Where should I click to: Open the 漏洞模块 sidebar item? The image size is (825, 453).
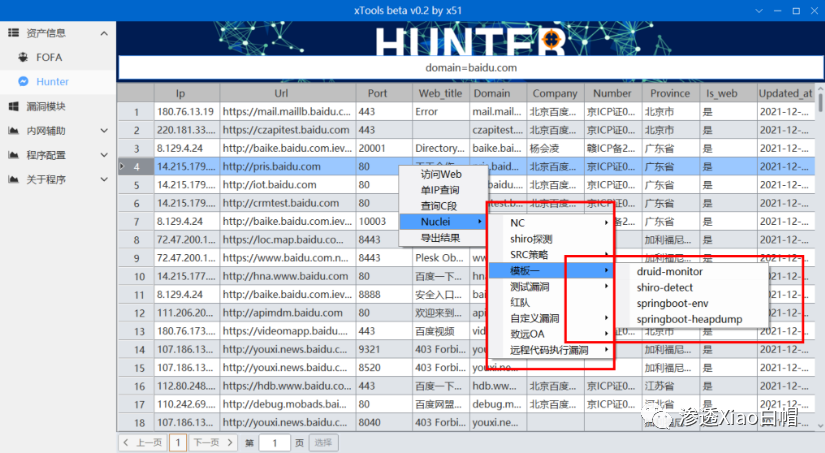click(57, 106)
